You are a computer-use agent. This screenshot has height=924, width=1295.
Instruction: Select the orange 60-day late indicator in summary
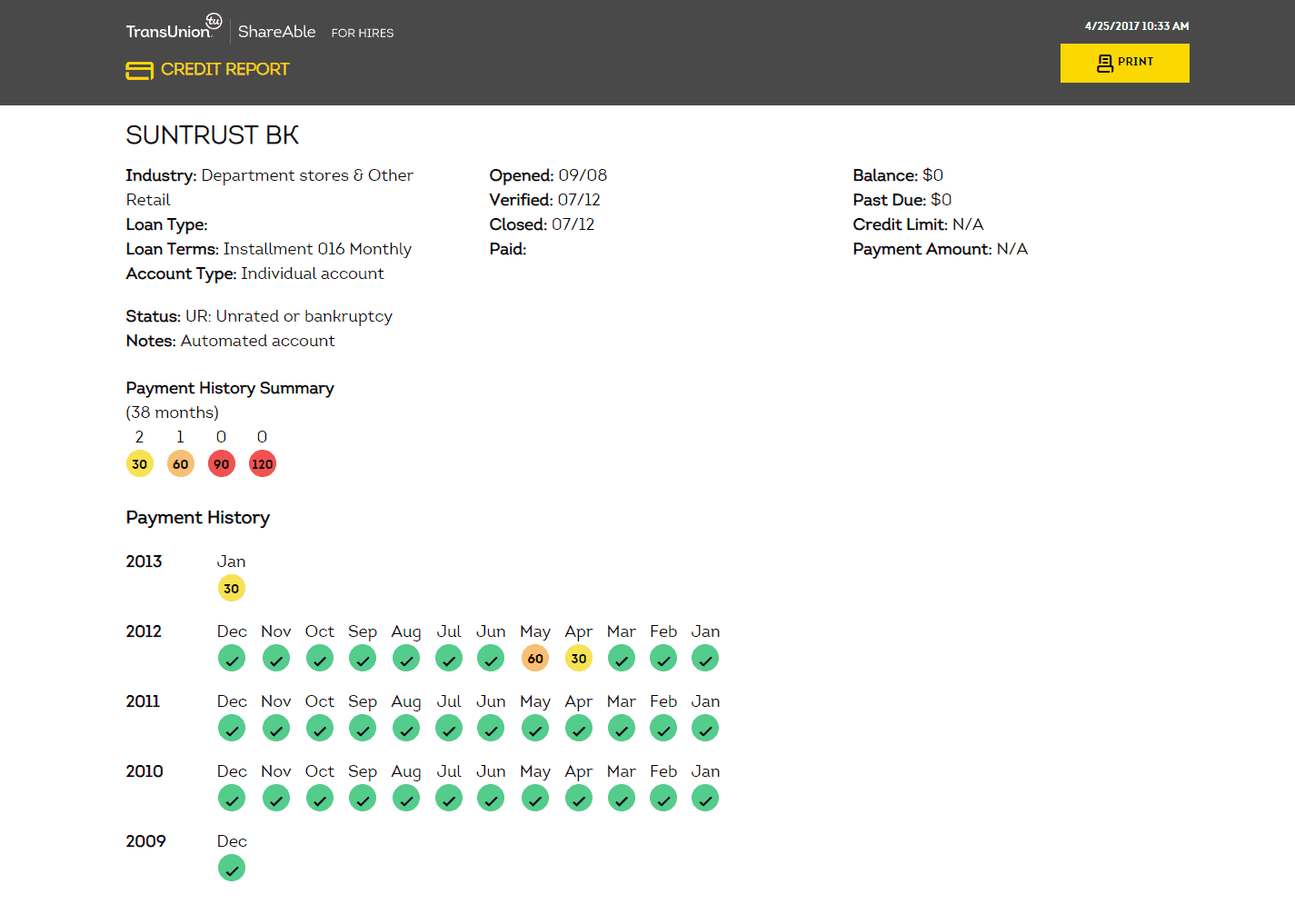pos(180,463)
